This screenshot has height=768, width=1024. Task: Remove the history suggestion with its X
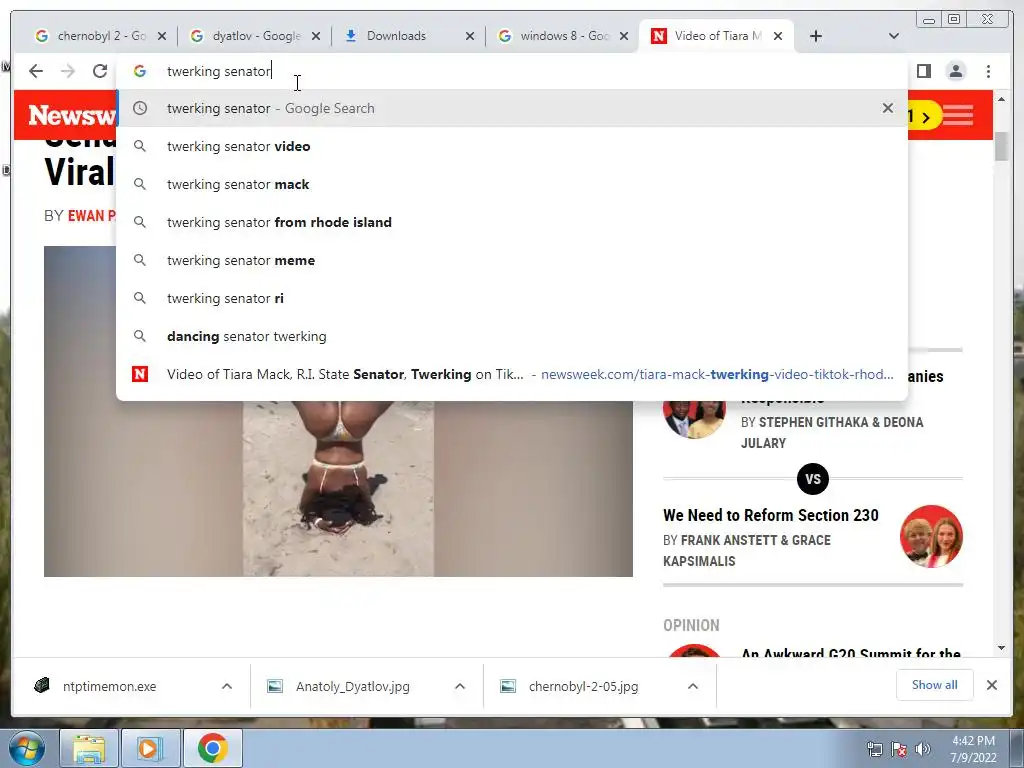pos(888,108)
